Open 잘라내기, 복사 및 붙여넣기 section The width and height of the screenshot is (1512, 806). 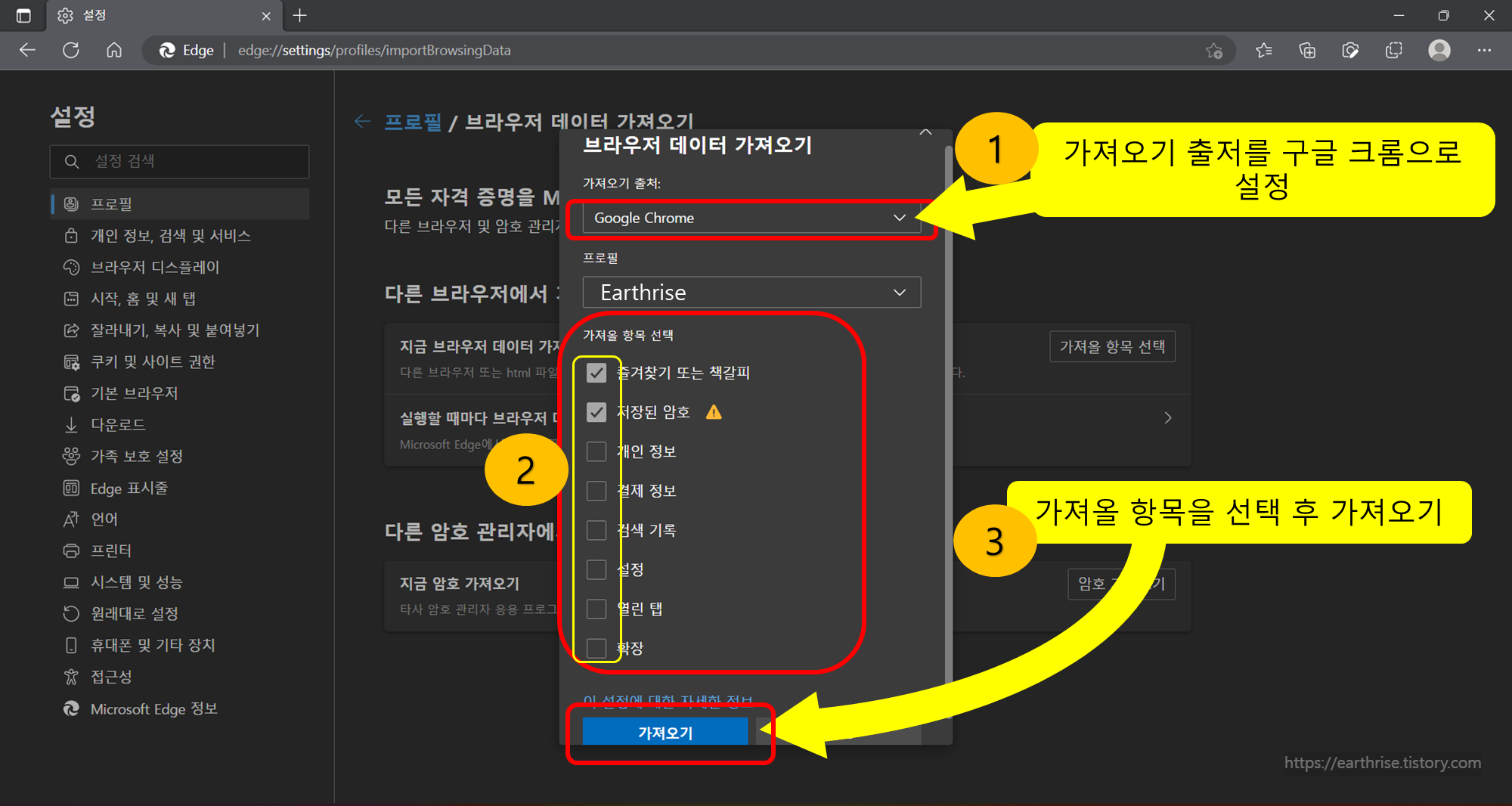tap(180, 330)
